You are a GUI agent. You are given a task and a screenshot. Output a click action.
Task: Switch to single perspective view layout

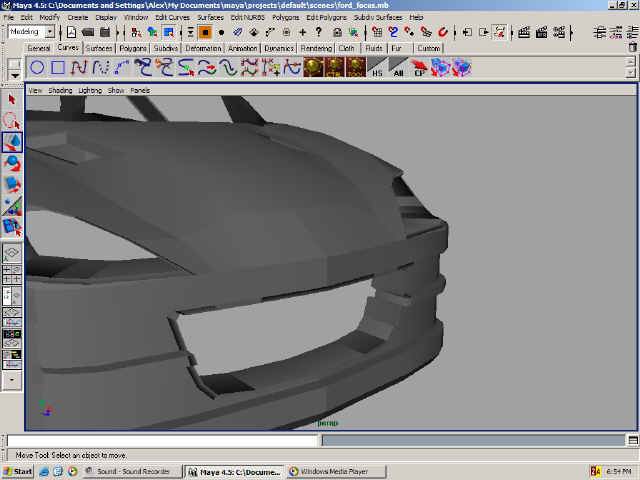[x=12, y=254]
